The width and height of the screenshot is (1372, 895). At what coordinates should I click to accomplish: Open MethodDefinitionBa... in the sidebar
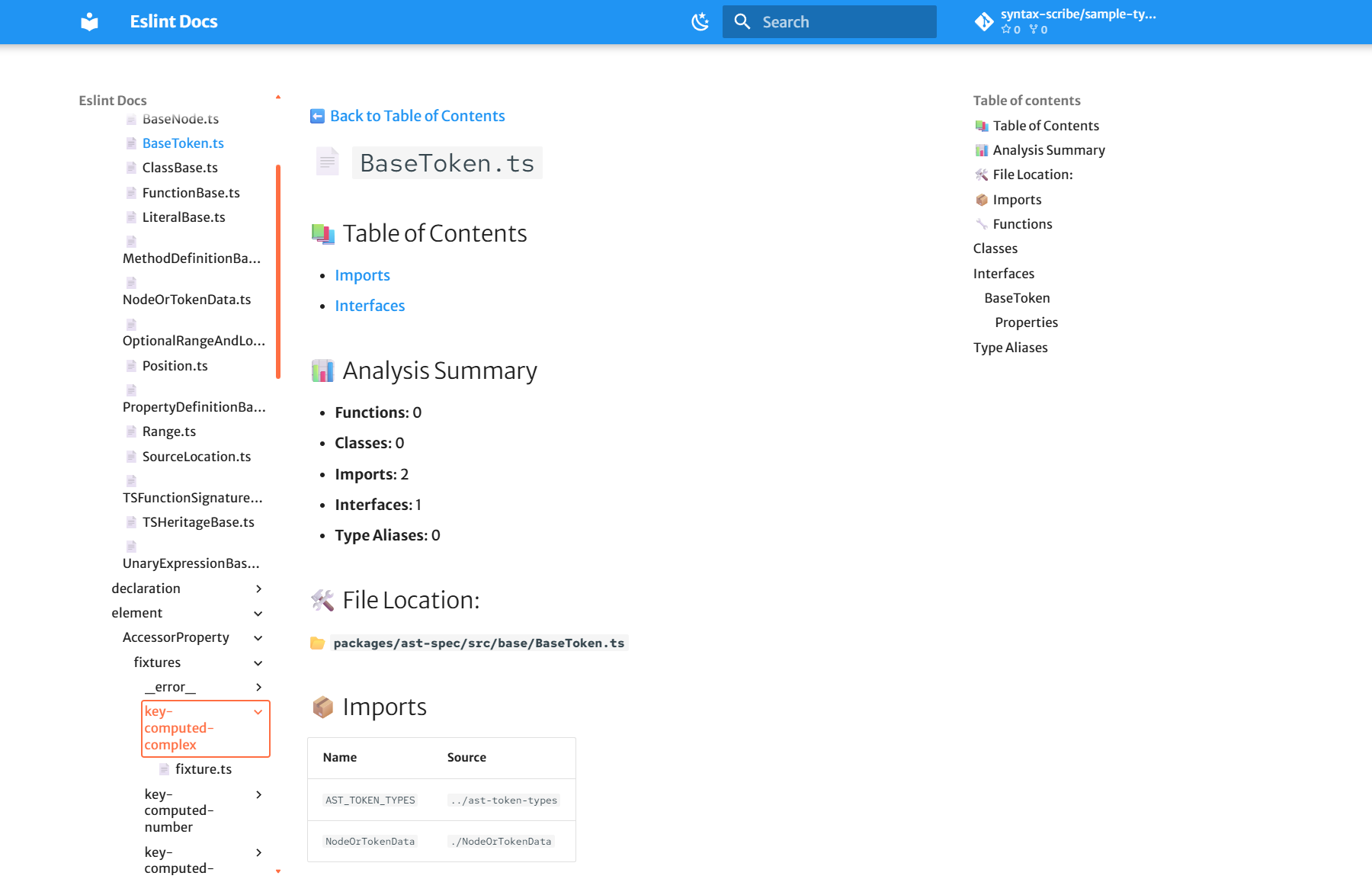[191, 258]
